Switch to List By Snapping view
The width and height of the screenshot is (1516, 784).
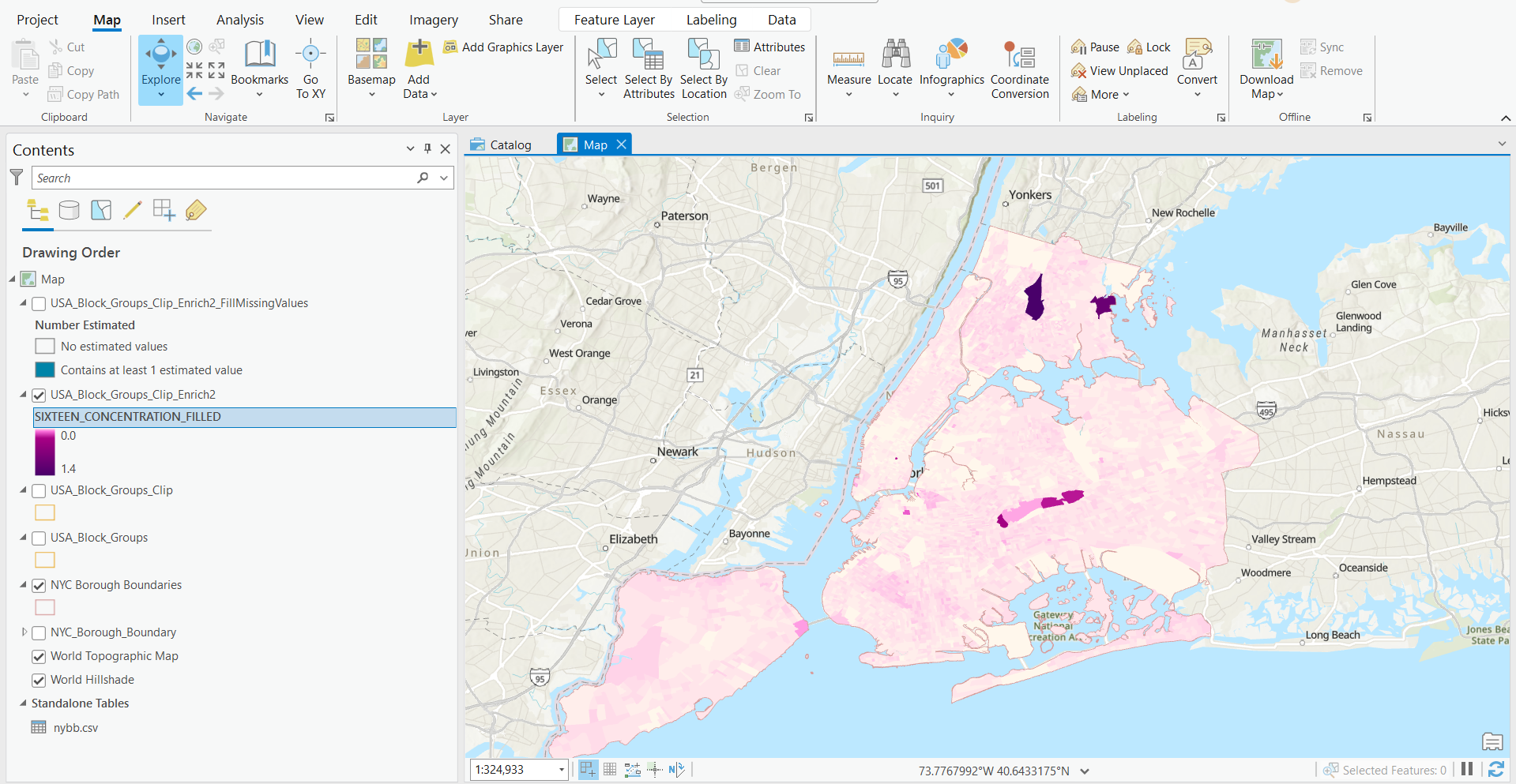point(164,210)
